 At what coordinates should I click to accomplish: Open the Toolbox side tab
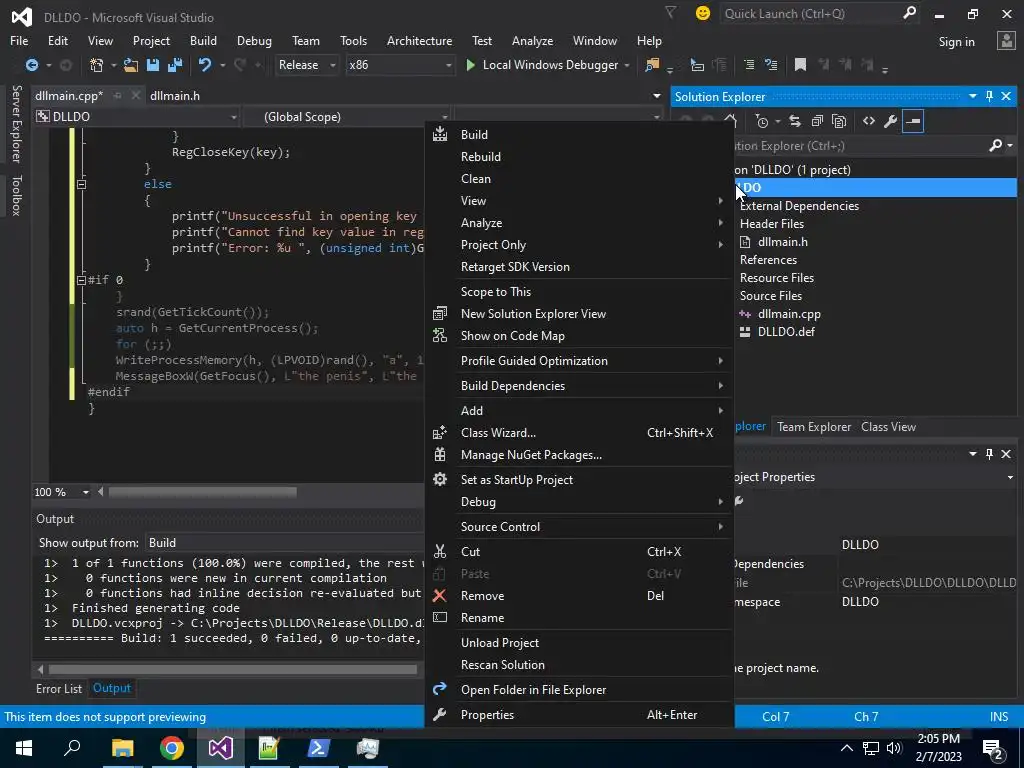(x=16, y=195)
